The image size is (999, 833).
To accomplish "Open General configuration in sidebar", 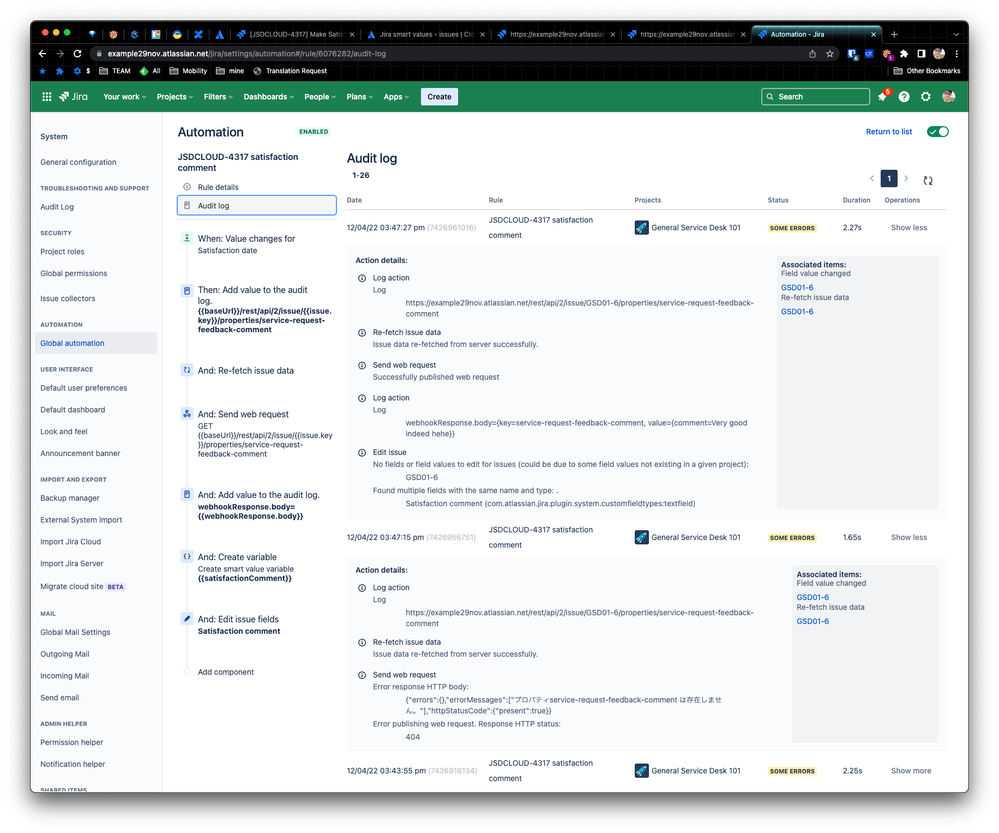I will (78, 162).
